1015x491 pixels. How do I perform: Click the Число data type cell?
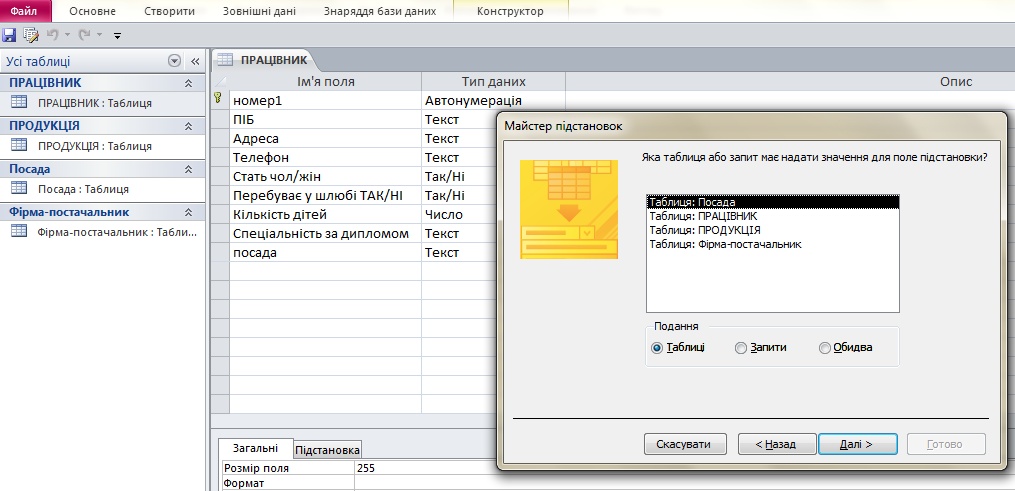click(x=460, y=214)
